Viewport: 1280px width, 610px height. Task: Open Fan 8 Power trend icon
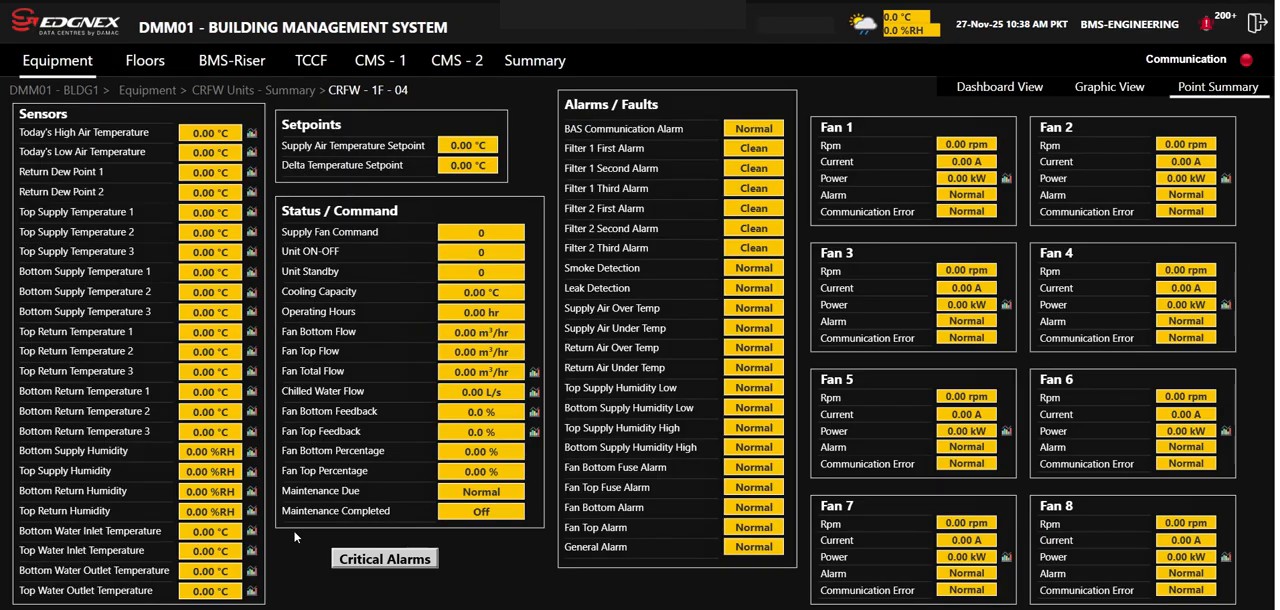point(1225,557)
